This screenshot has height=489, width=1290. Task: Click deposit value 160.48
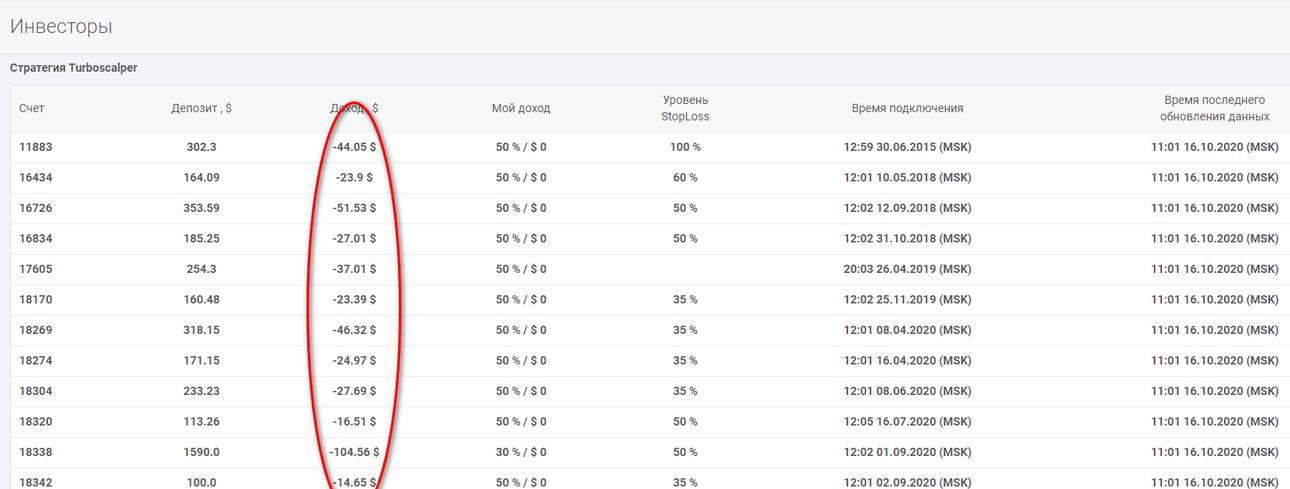(202, 299)
